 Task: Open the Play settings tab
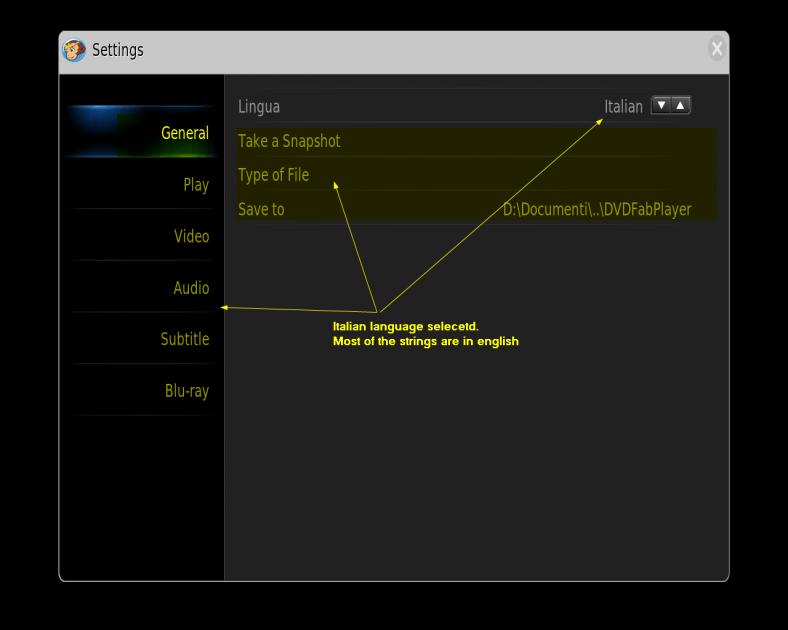pos(140,184)
